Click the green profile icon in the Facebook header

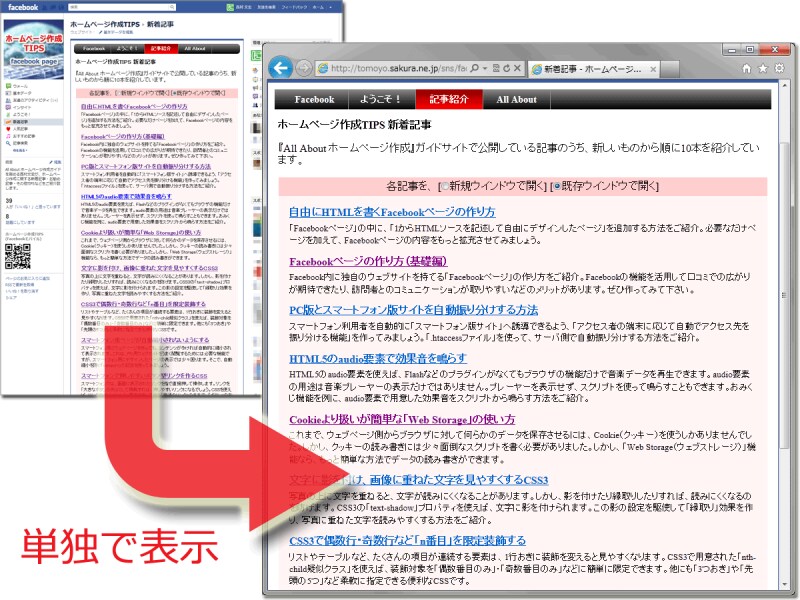coord(230,7)
